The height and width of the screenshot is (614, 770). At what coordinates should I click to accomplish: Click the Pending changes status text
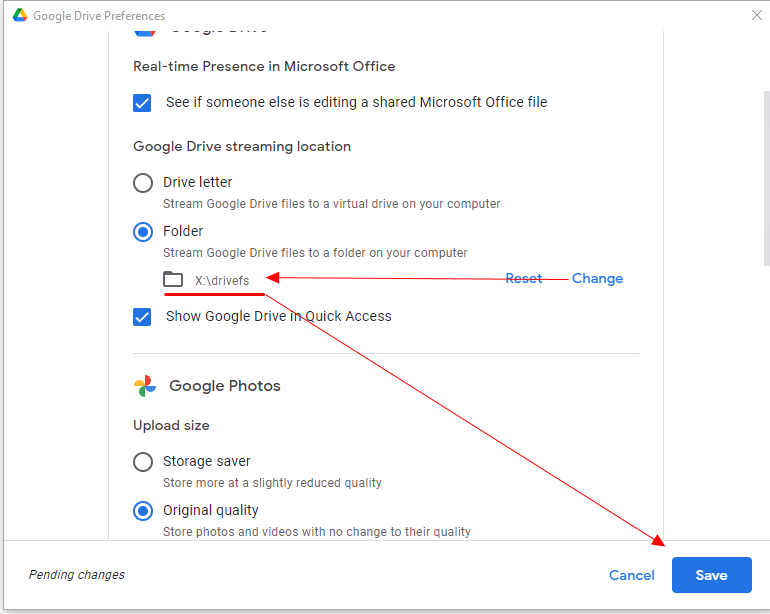[x=77, y=575]
